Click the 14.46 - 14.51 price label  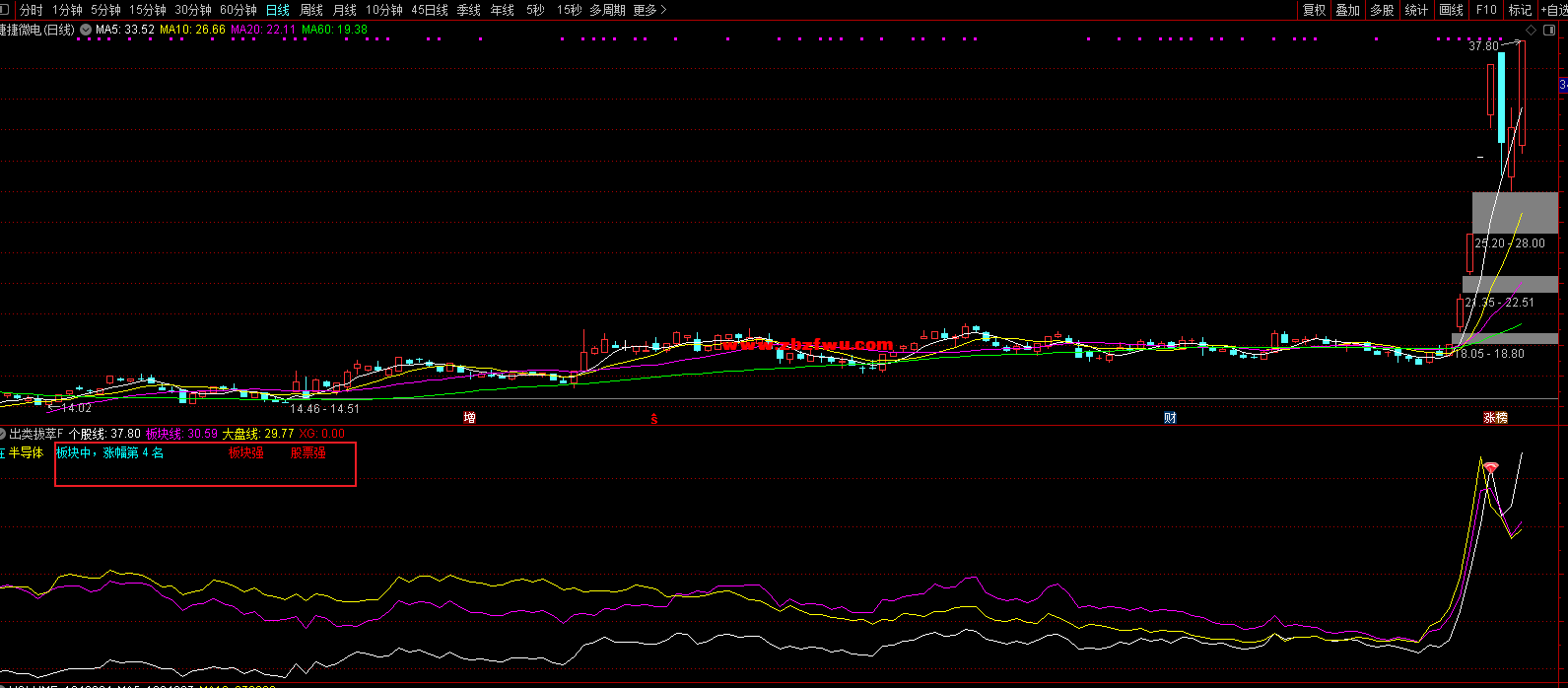(325, 409)
